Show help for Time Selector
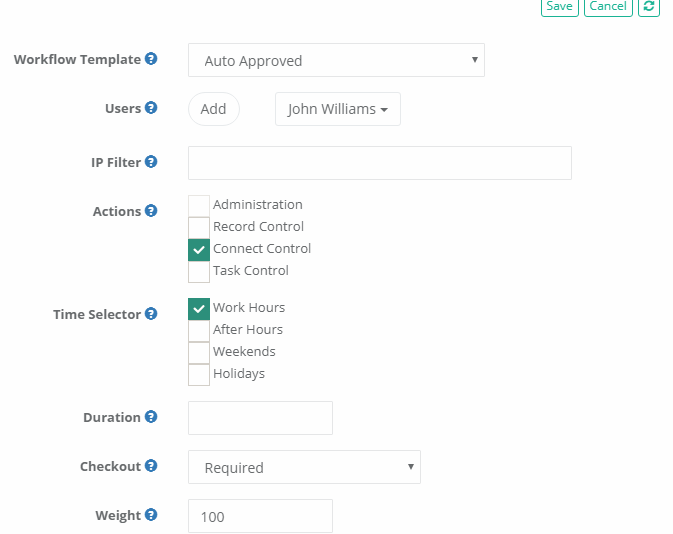The height and width of the screenshot is (534, 673). tap(151, 314)
